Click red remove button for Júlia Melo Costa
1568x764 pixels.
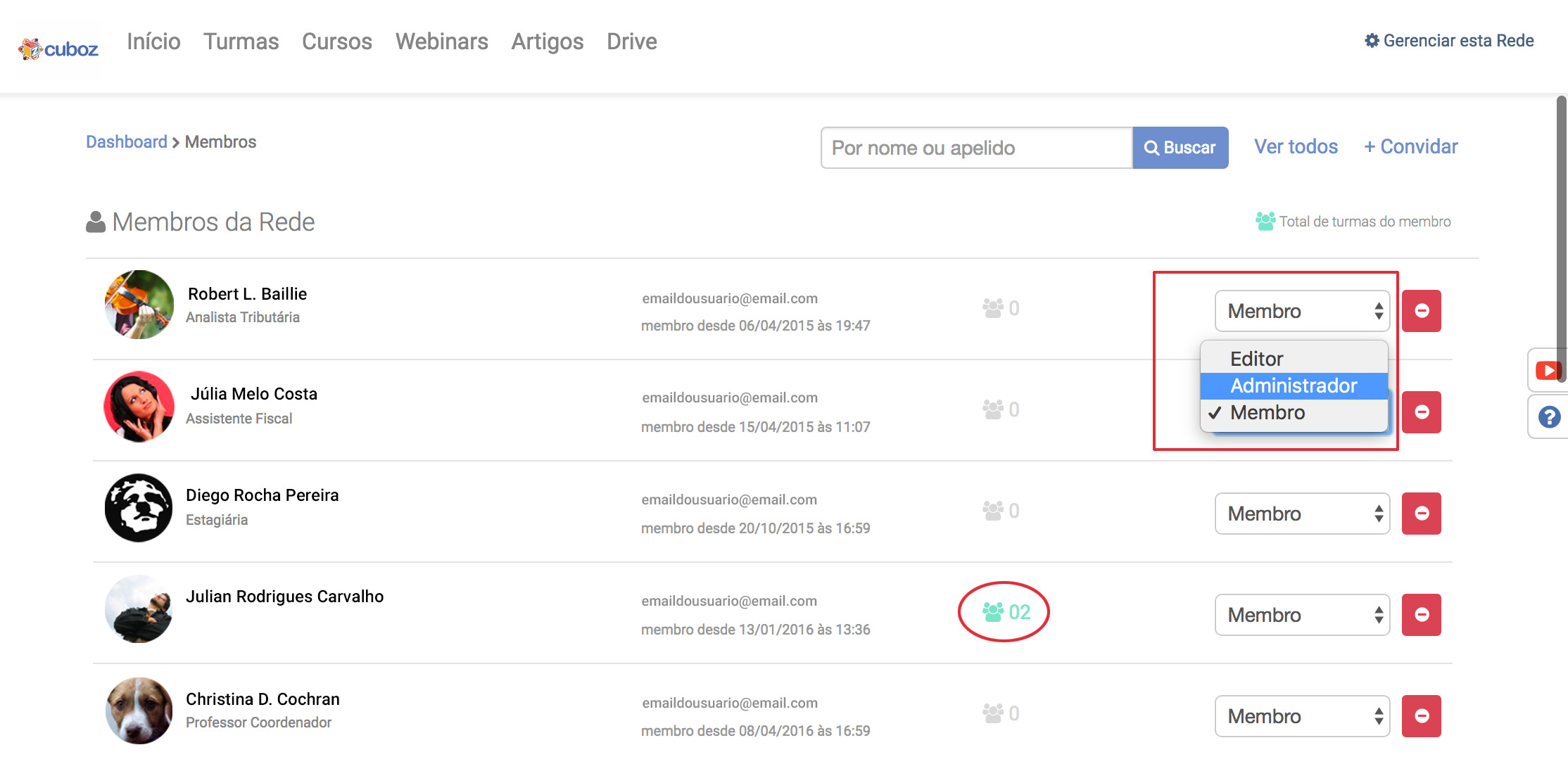point(1421,412)
